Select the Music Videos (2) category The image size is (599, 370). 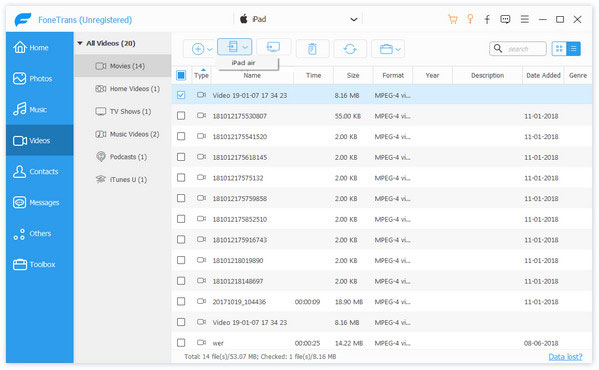pos(123,134)
